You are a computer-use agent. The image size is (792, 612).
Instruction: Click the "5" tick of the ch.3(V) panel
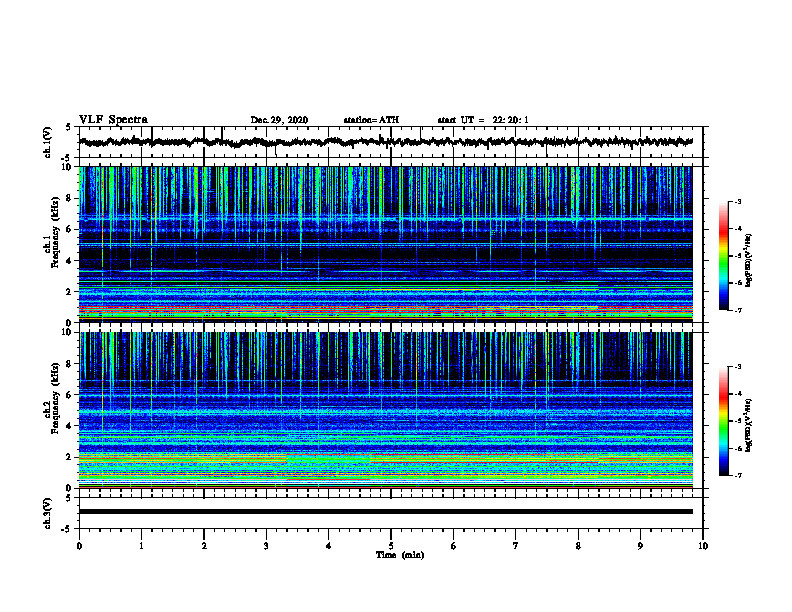[x=68, y=498]
